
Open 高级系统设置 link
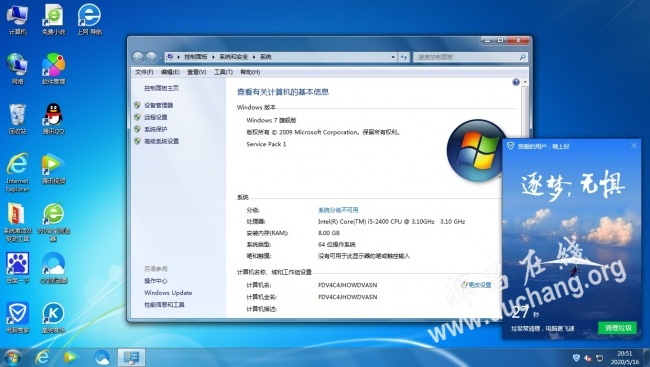coord(161,141)
